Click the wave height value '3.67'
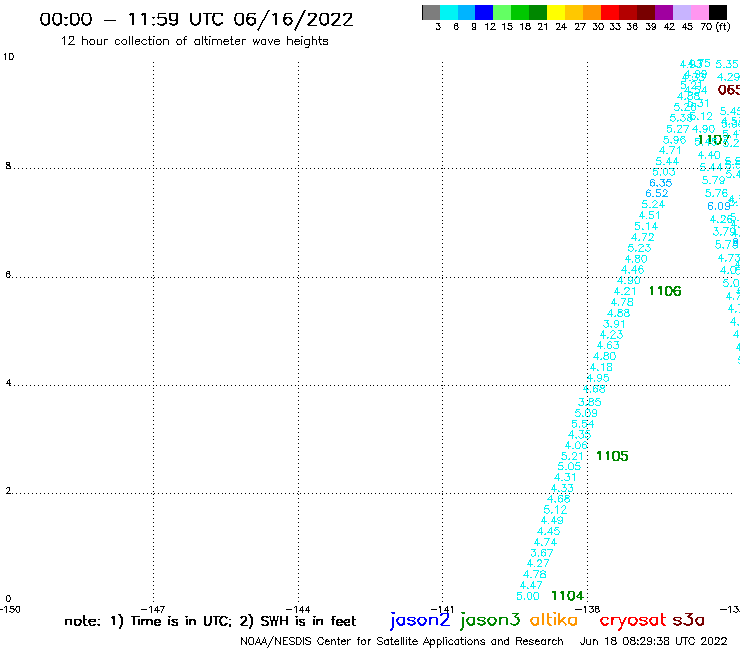Image resolution: width=740 pixels, height=650 pixels. click(542, 553)
